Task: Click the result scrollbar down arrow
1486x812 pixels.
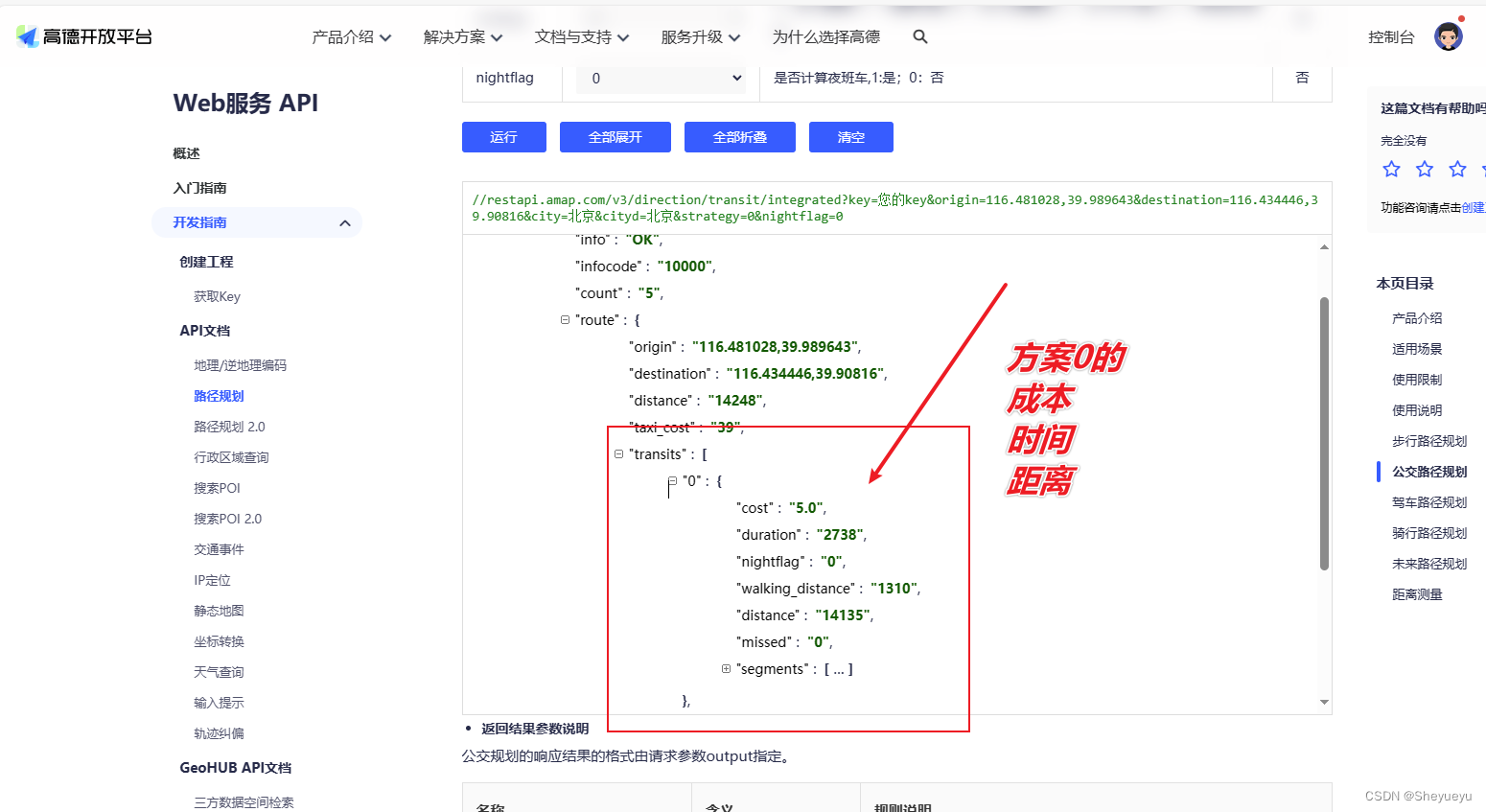Action: (1324, 703)
